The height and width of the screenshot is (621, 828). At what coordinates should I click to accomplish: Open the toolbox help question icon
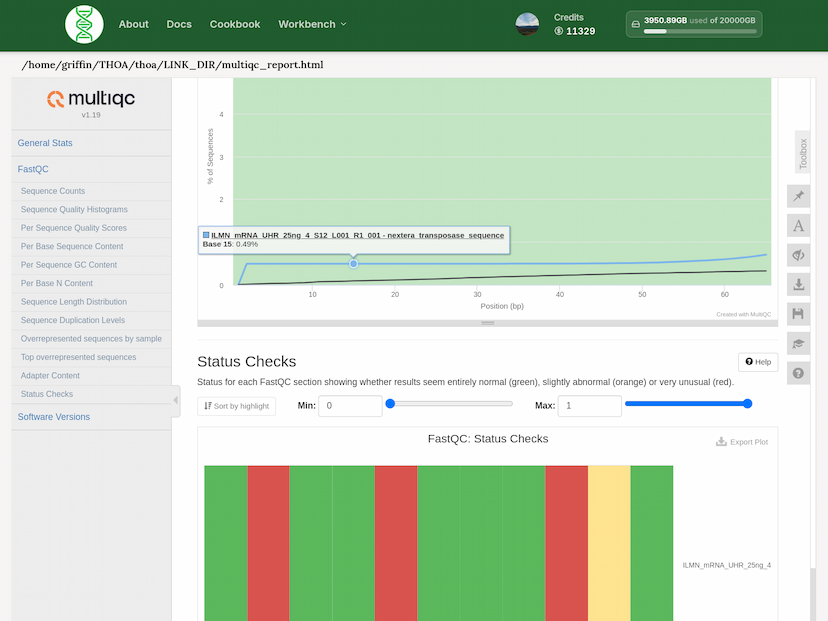click(798, 373)
